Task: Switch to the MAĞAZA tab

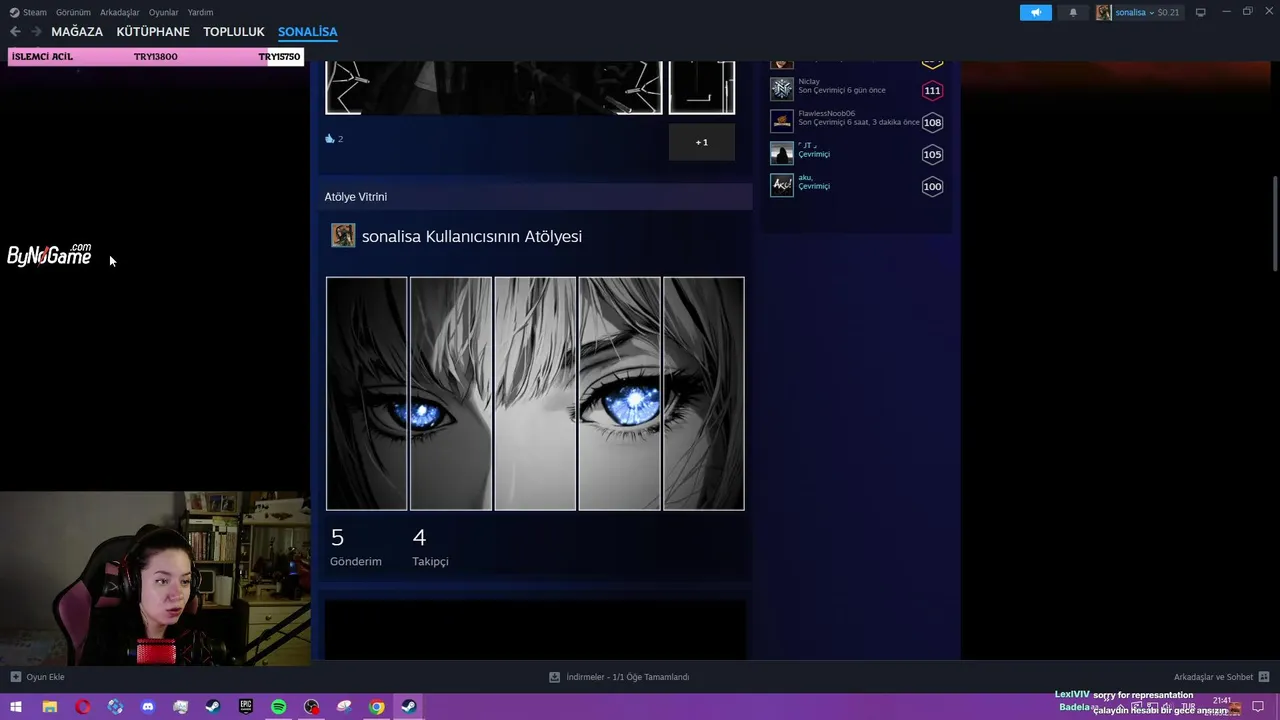Action: (77, 32)
